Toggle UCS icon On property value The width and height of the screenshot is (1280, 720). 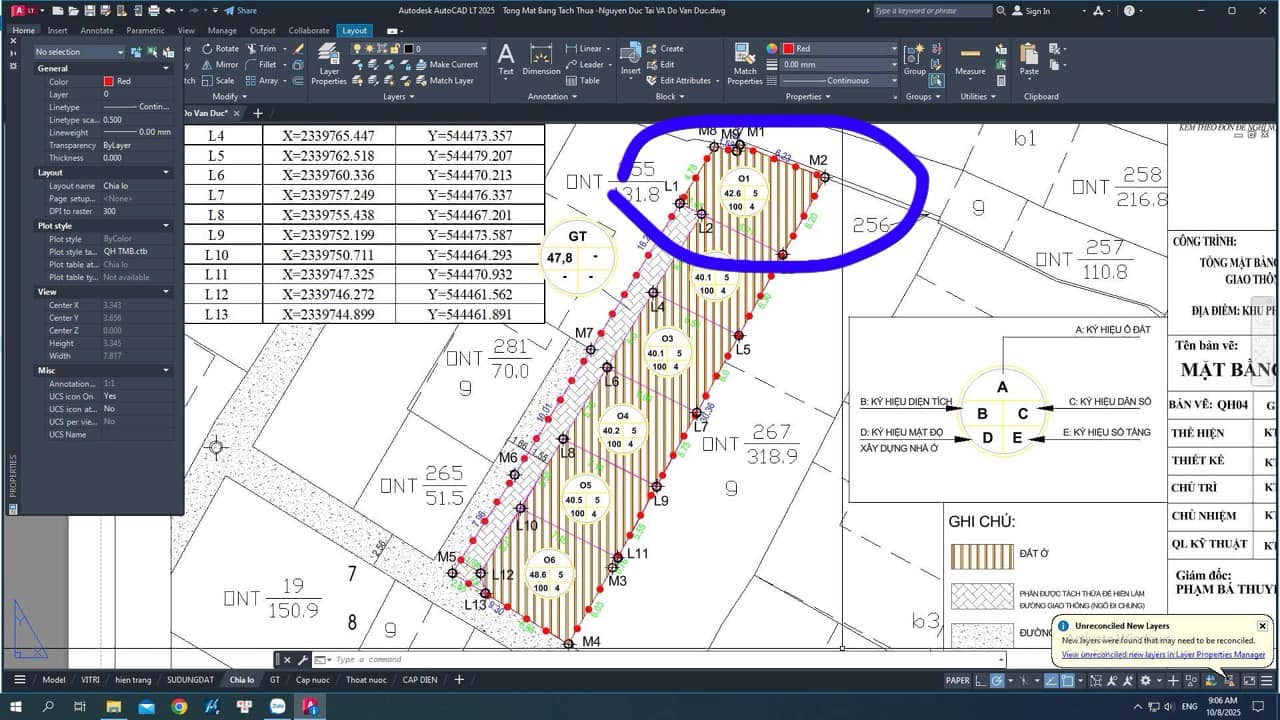[x=110, y=397]
